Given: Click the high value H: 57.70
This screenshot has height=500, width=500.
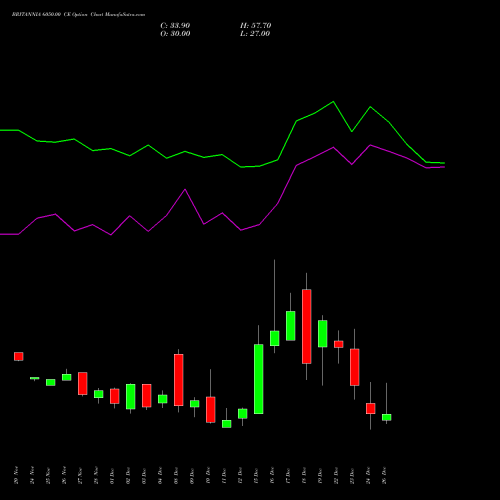Looking at the screenshot, I should pyautogui.click(x=256, y=26).
